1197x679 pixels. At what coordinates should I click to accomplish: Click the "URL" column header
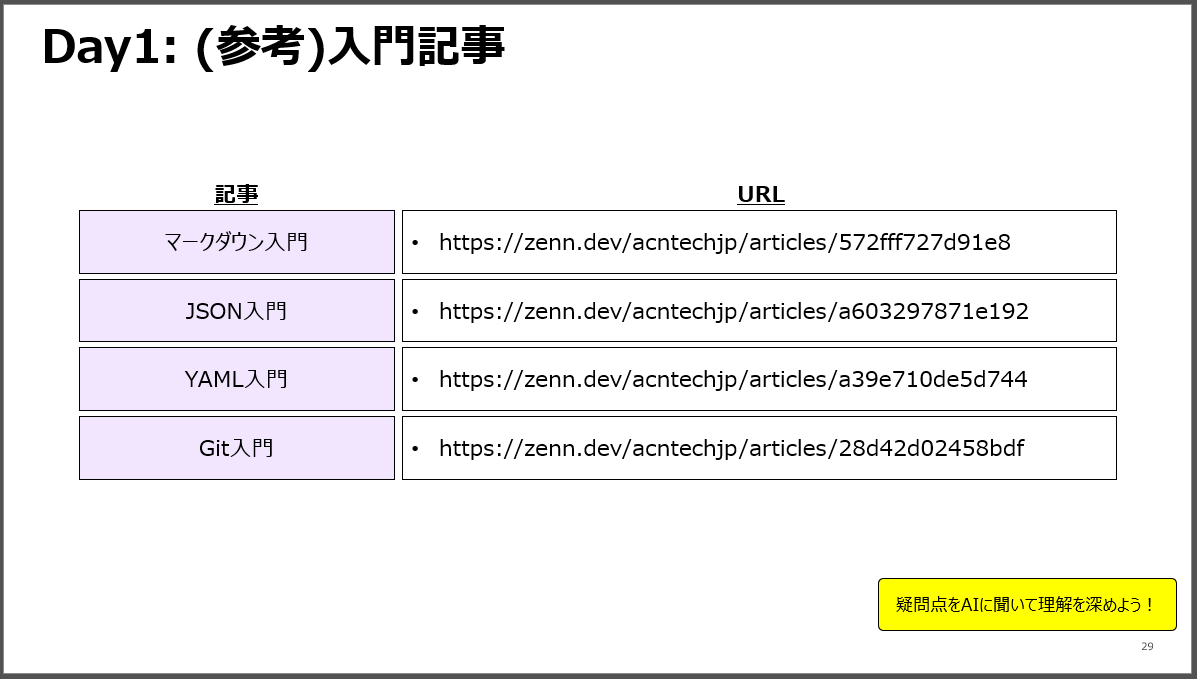pyautogui.click(x=760, y=194)
